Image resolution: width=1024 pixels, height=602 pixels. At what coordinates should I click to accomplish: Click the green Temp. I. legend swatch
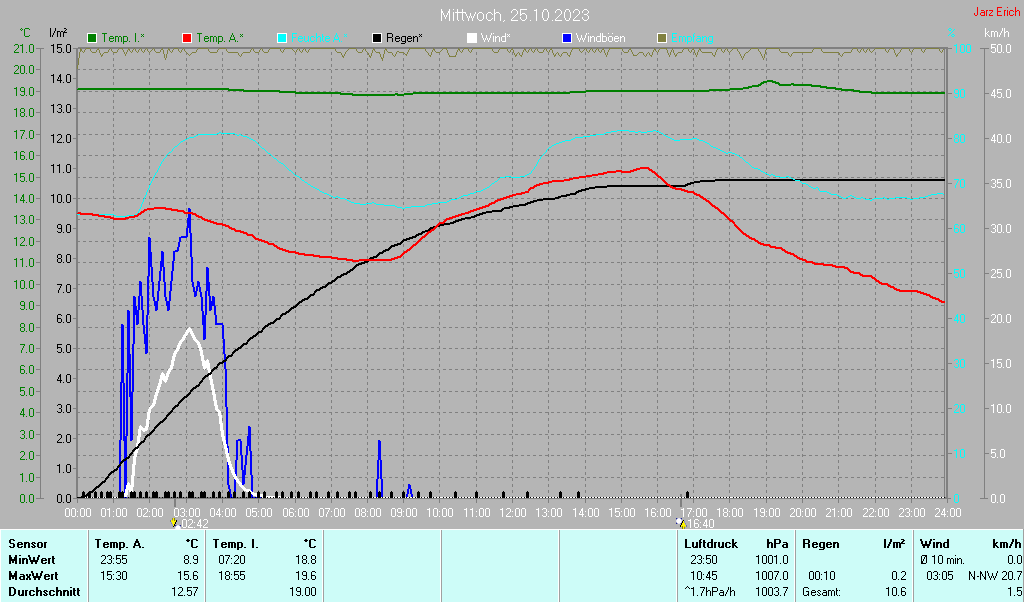[92, 38]
